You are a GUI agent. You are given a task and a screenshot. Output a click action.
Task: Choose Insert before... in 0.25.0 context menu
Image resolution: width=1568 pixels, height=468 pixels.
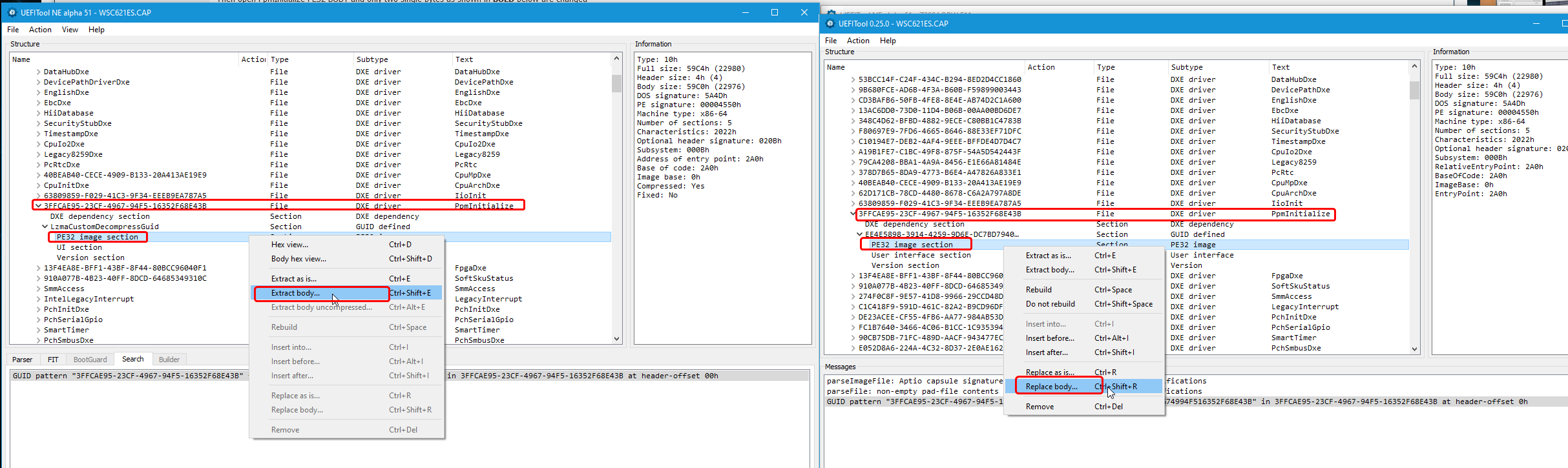(1084, 338)
